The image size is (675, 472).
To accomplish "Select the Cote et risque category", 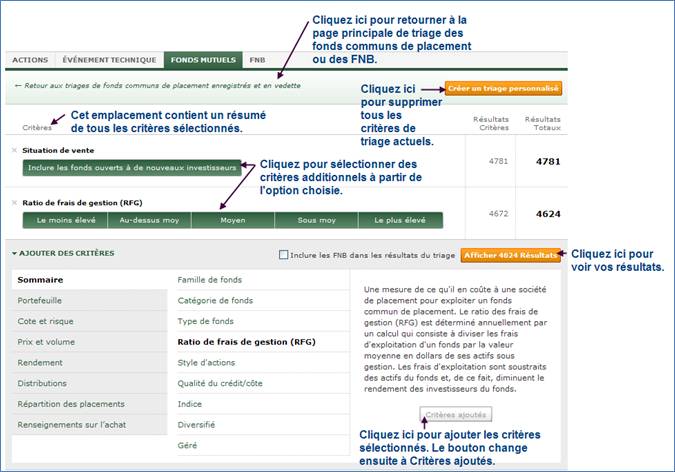I will (x=90, y=321).
